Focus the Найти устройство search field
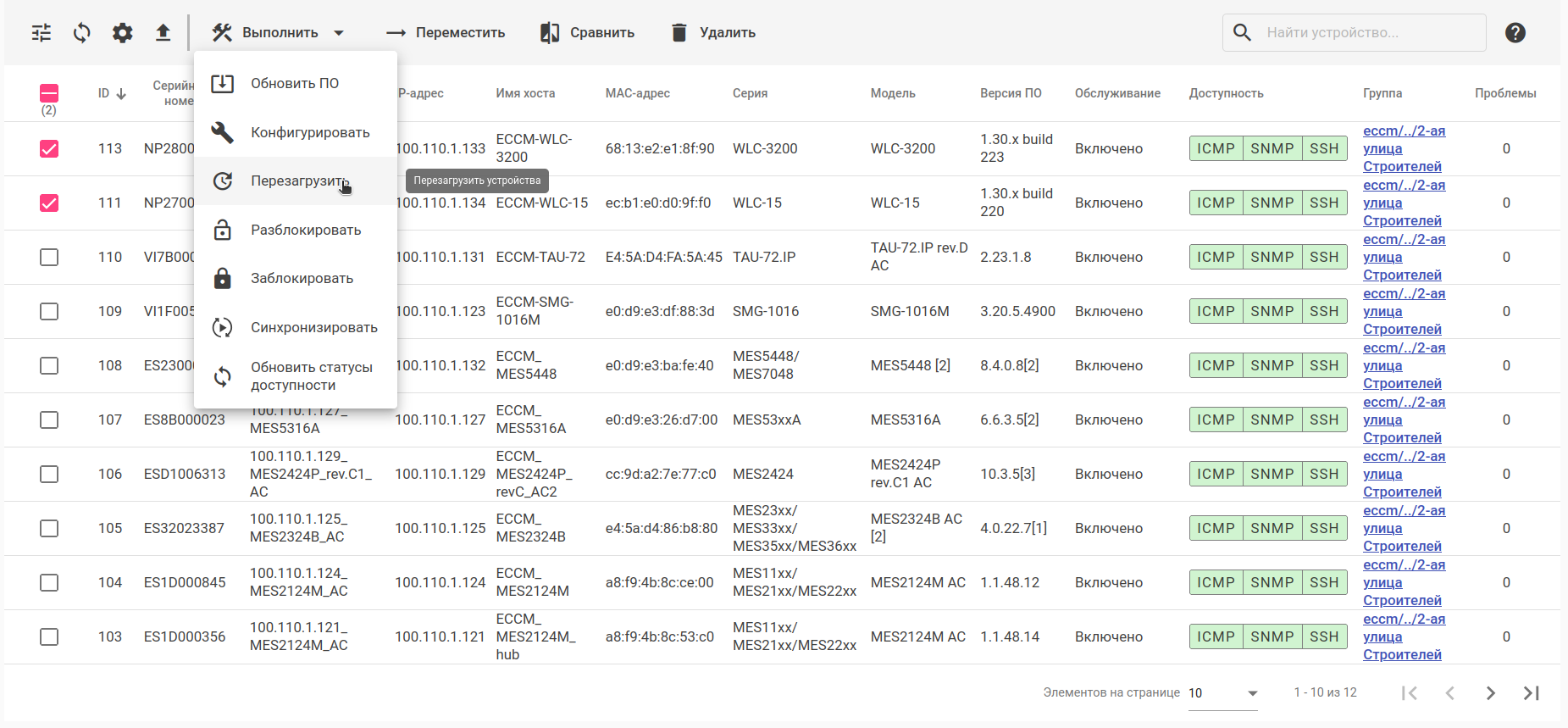1568x728 pixels. coord(1368,33)
